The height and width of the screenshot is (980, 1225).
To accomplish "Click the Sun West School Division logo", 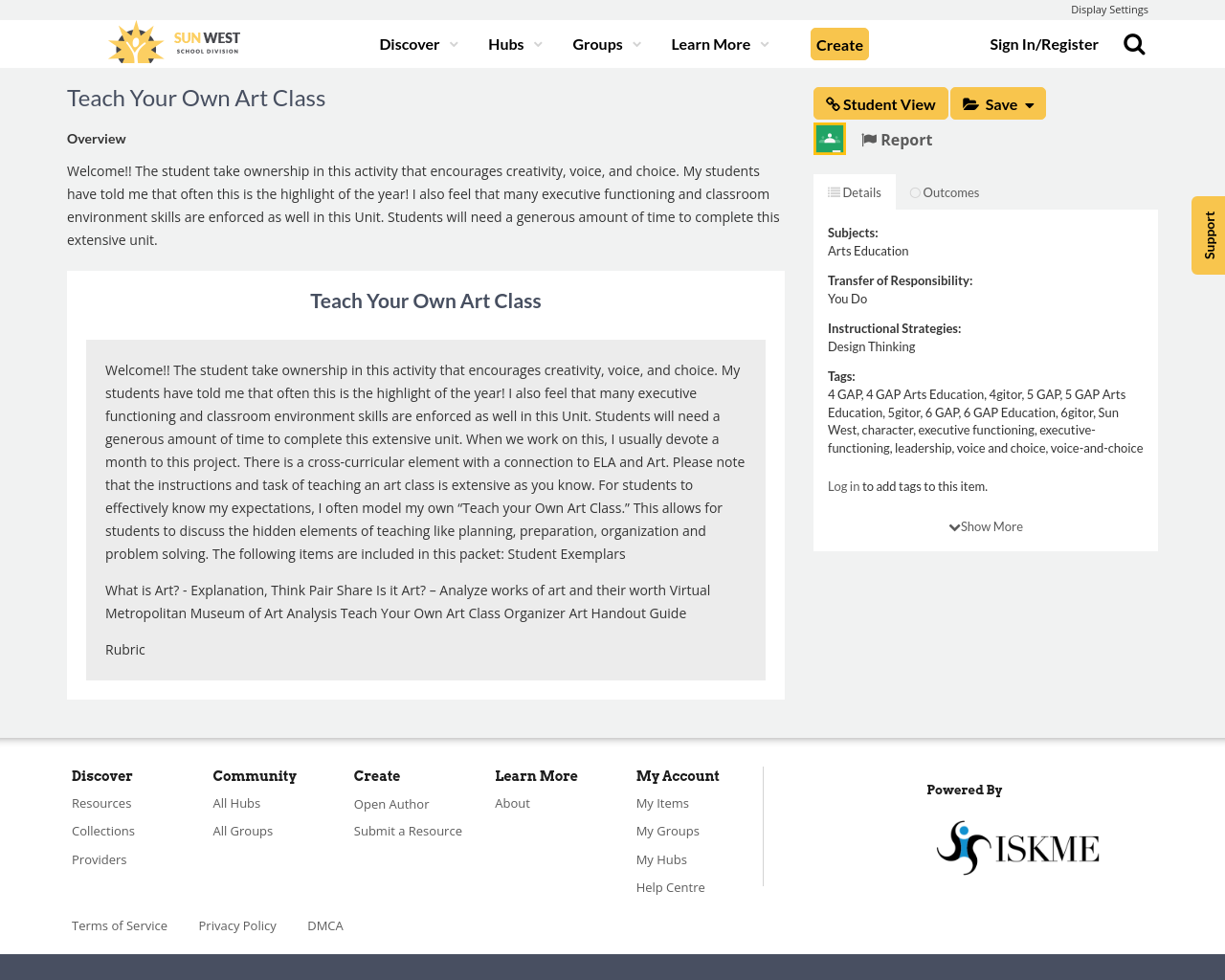I will 174,43.
